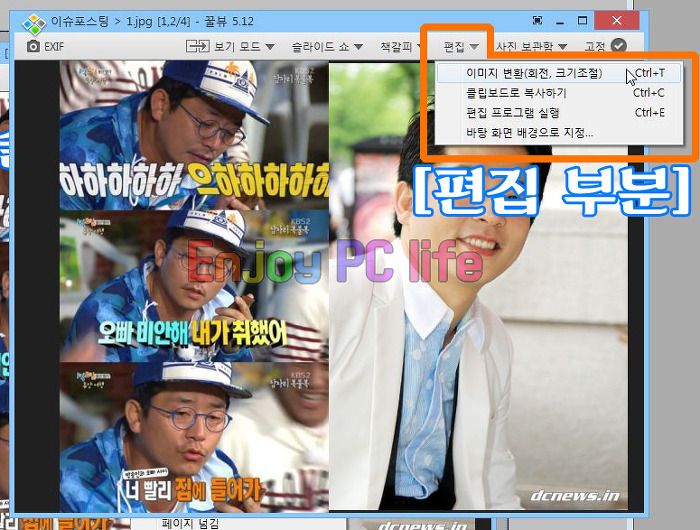Click the full screen icon in title bar
This screenshot has height=530, width=700.
point(538,20)
